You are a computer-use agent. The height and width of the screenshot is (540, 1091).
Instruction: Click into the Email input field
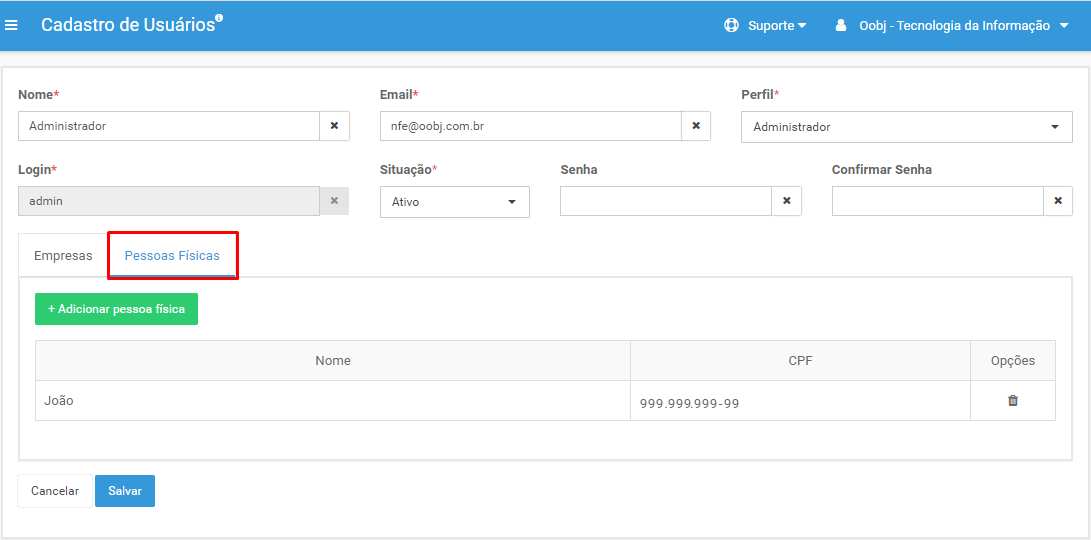coord(531,126)
